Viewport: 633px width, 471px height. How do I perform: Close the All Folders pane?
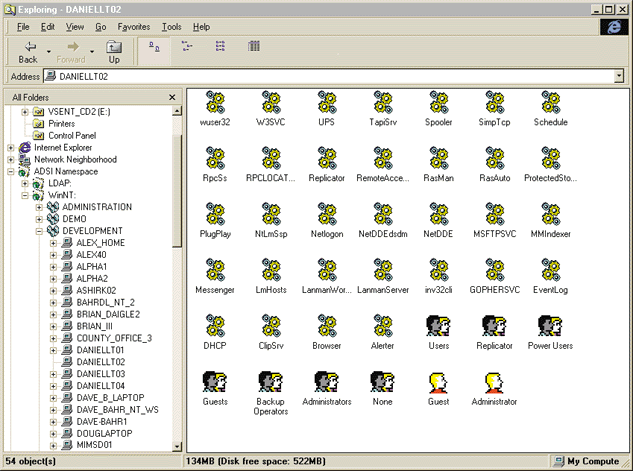[172, 97]
